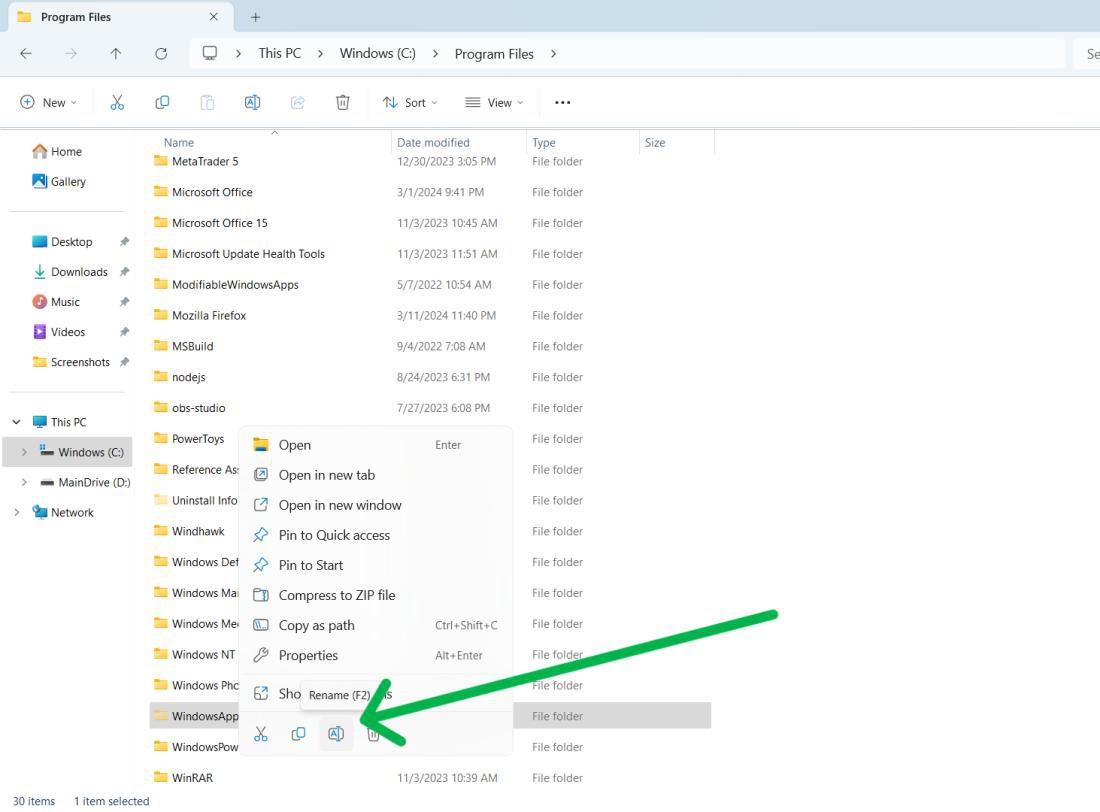Collapse This PC tree node
The height and width of the screenshot is (812, 1100).
[16, 422]
